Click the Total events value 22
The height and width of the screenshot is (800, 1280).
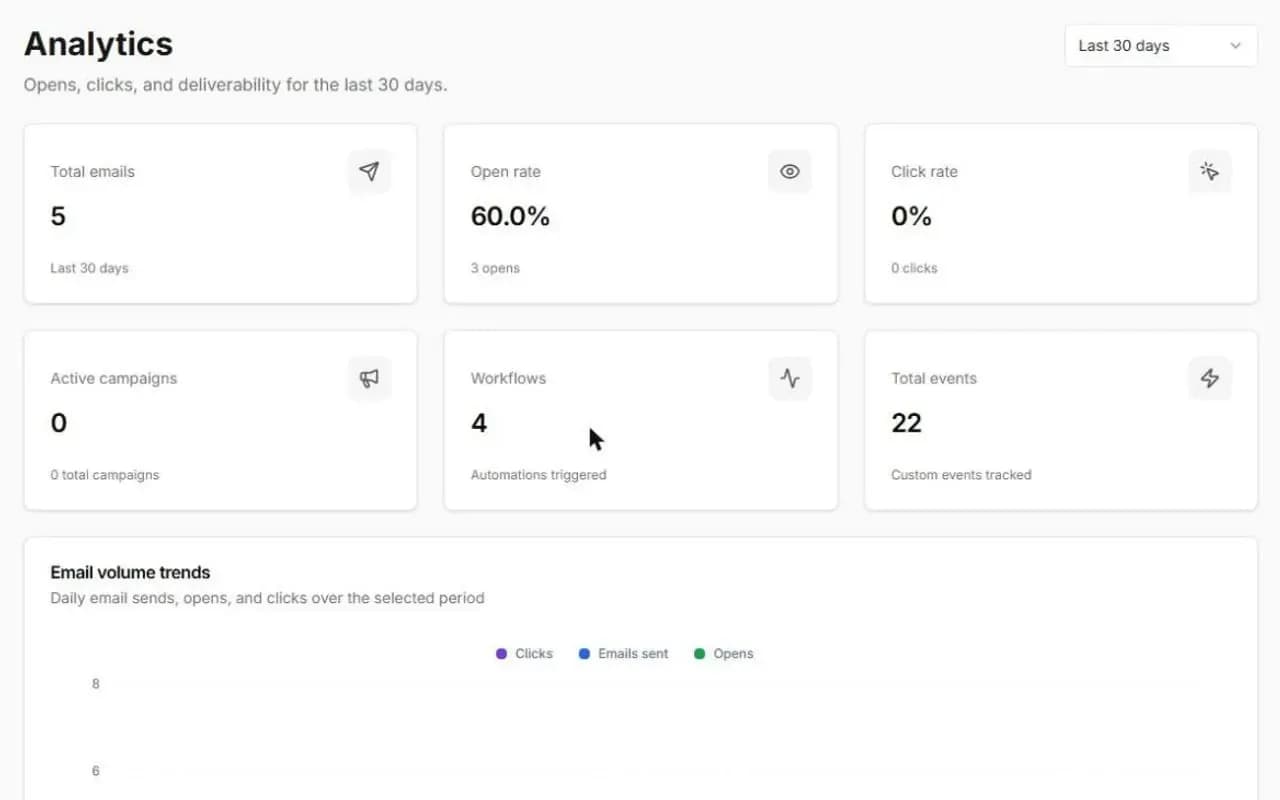click(x=906, y=423)
